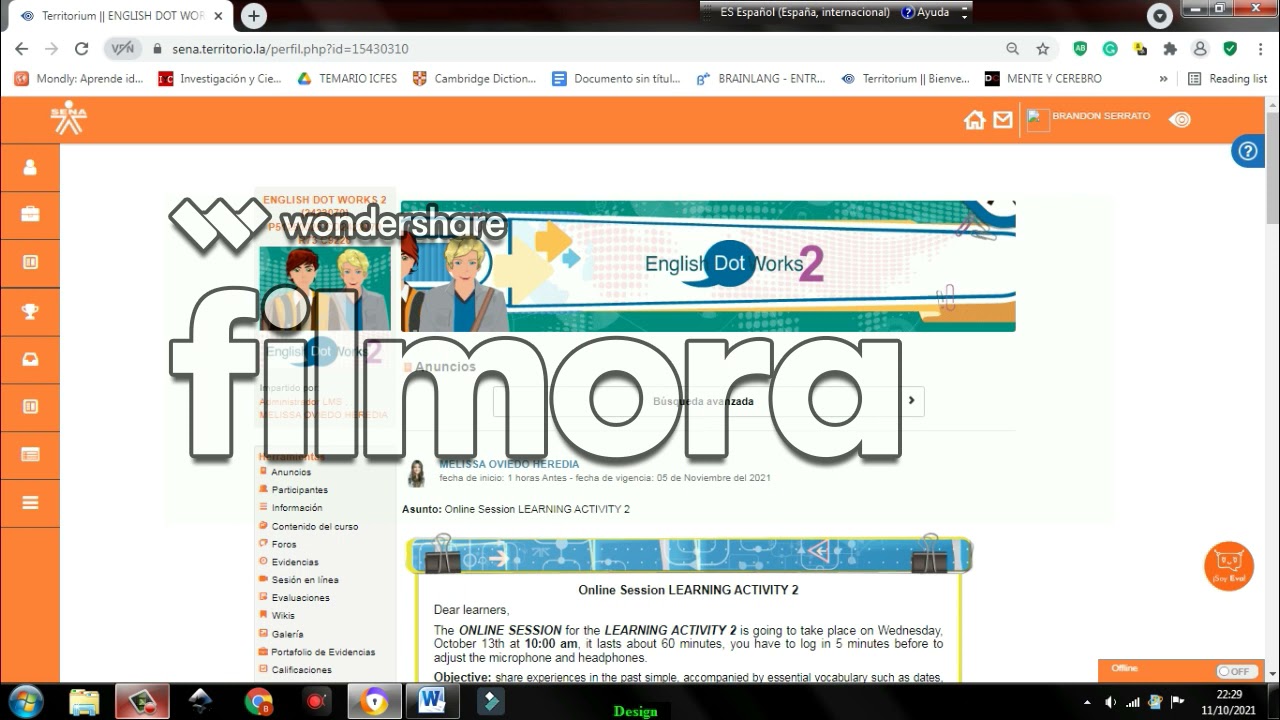Open the TEMARIO ICFES bookmark
Viewport: 1280px width, 720px height.
click(347, 78)
